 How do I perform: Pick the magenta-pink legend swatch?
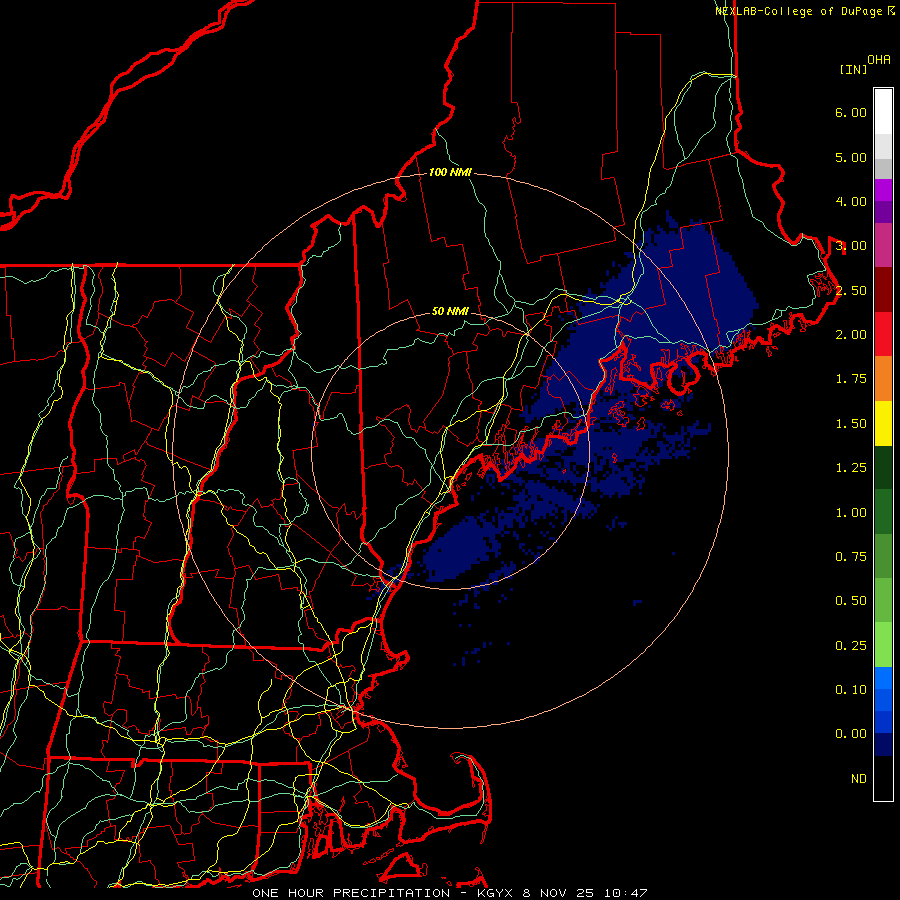coord(883,245)
